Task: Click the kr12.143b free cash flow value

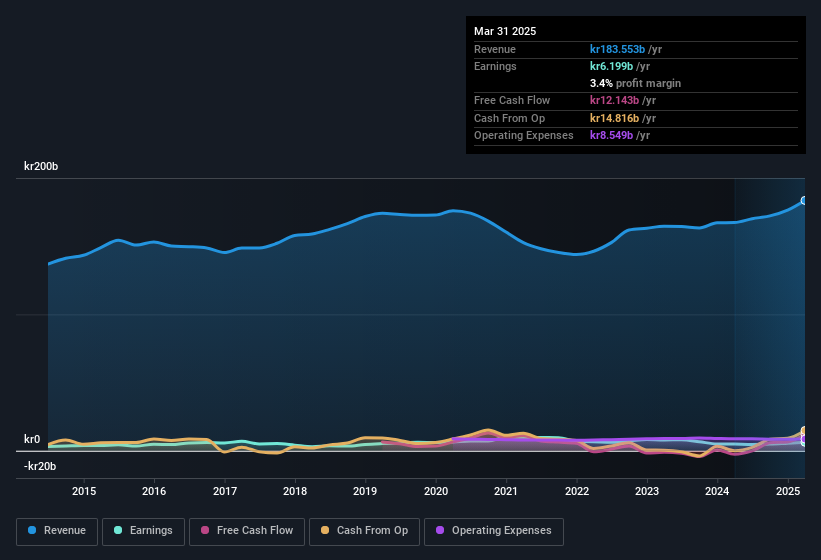Action: pos(614,100)
